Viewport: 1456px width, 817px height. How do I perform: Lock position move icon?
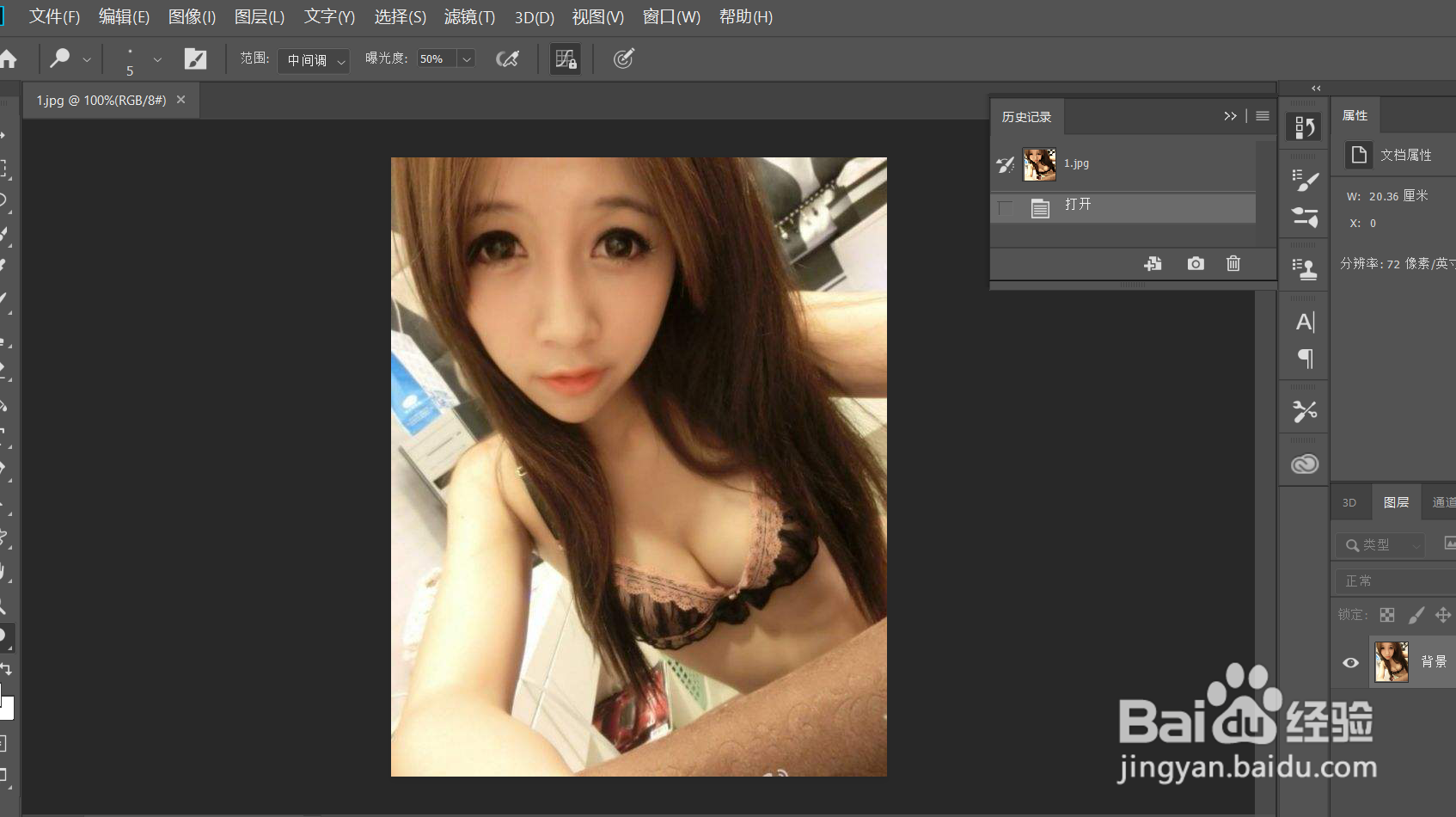[1443, 615]
